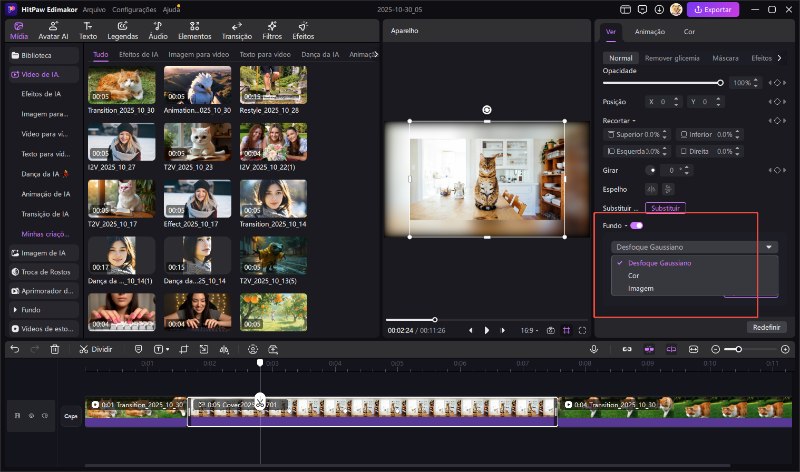800x472 pixels.
Task: Select the Remover glicemia sub-tab
Action: click(672, 58)
